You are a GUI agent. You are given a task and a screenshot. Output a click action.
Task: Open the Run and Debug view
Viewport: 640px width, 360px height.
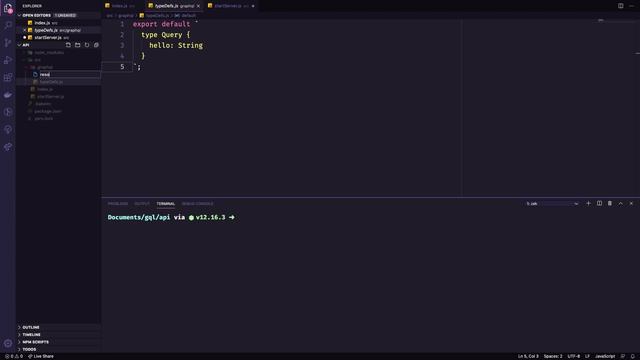pyautogui.click(x=8, y=60)
